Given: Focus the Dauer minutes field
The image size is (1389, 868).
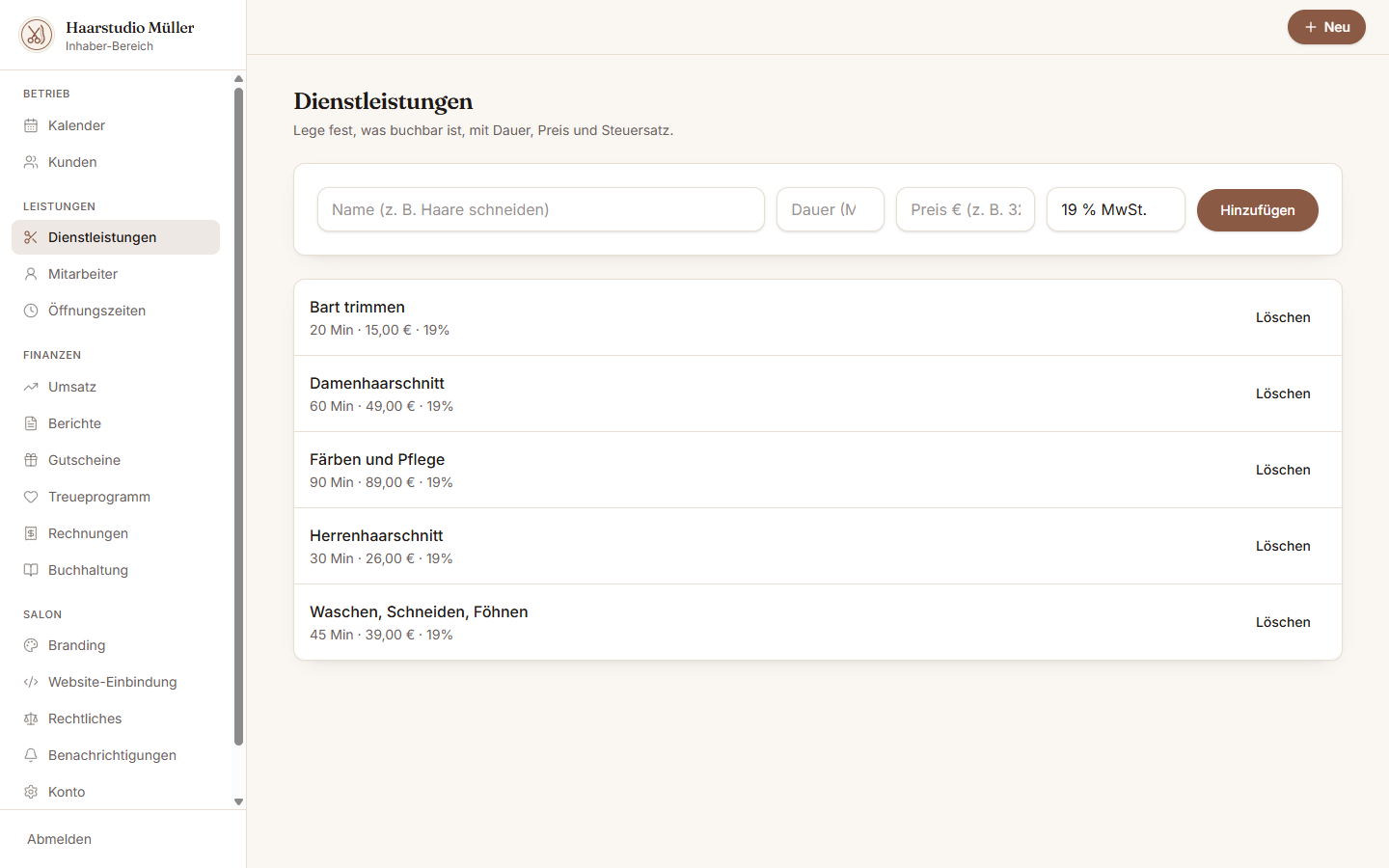Looking at the screenshot, I should 831,209.
